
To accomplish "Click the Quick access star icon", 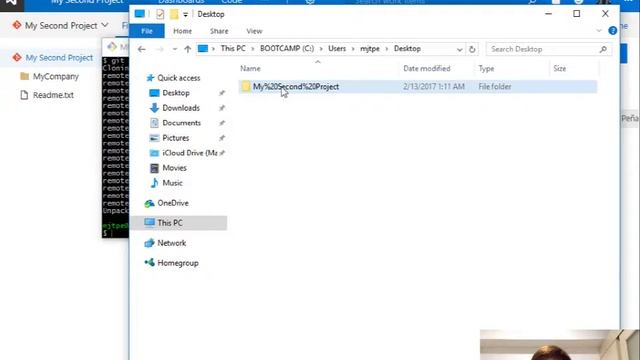I will click(x=150, y=78).
